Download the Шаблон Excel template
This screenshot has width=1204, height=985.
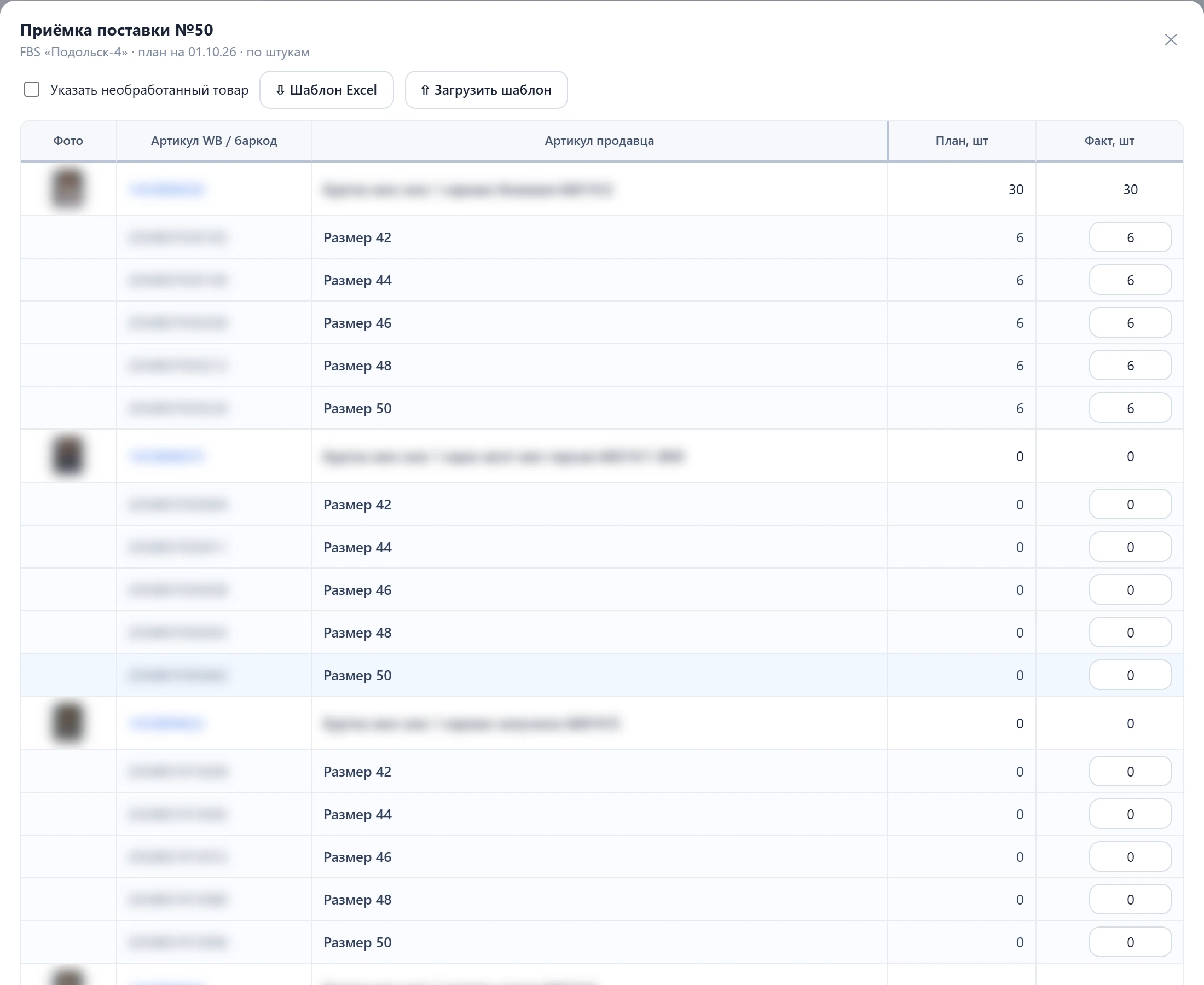pos(326,90)
